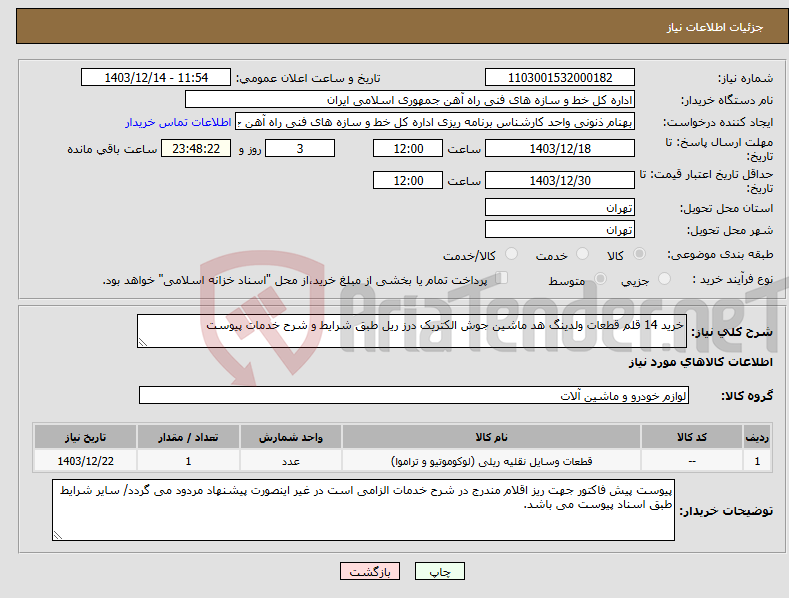Screen dimensions: 789x598
Task: Select the کالا/خدمت radio button
Action: point(511,254)
